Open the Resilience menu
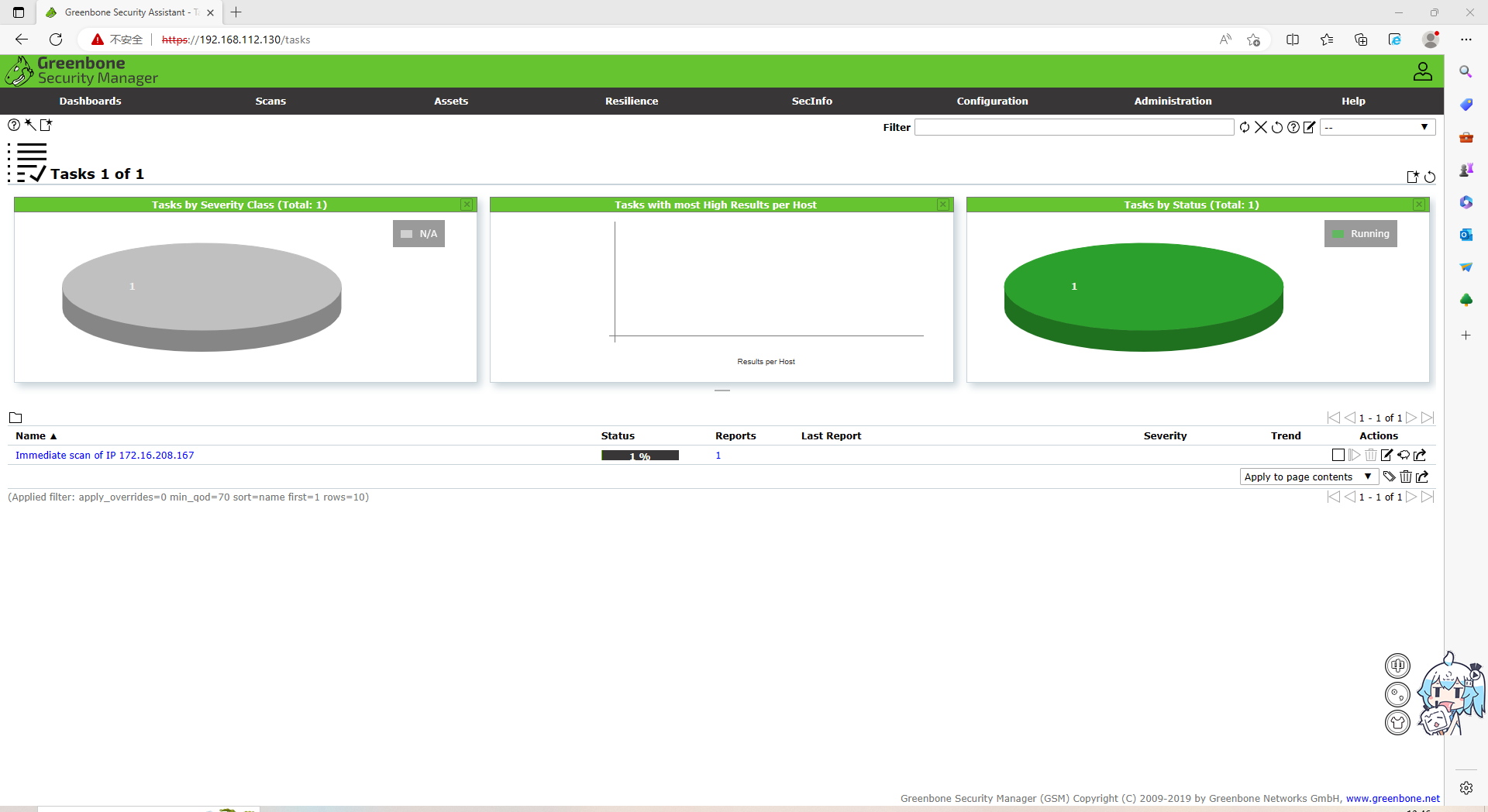This screenshot has height=812, width=1488. [x=632, y=101]
